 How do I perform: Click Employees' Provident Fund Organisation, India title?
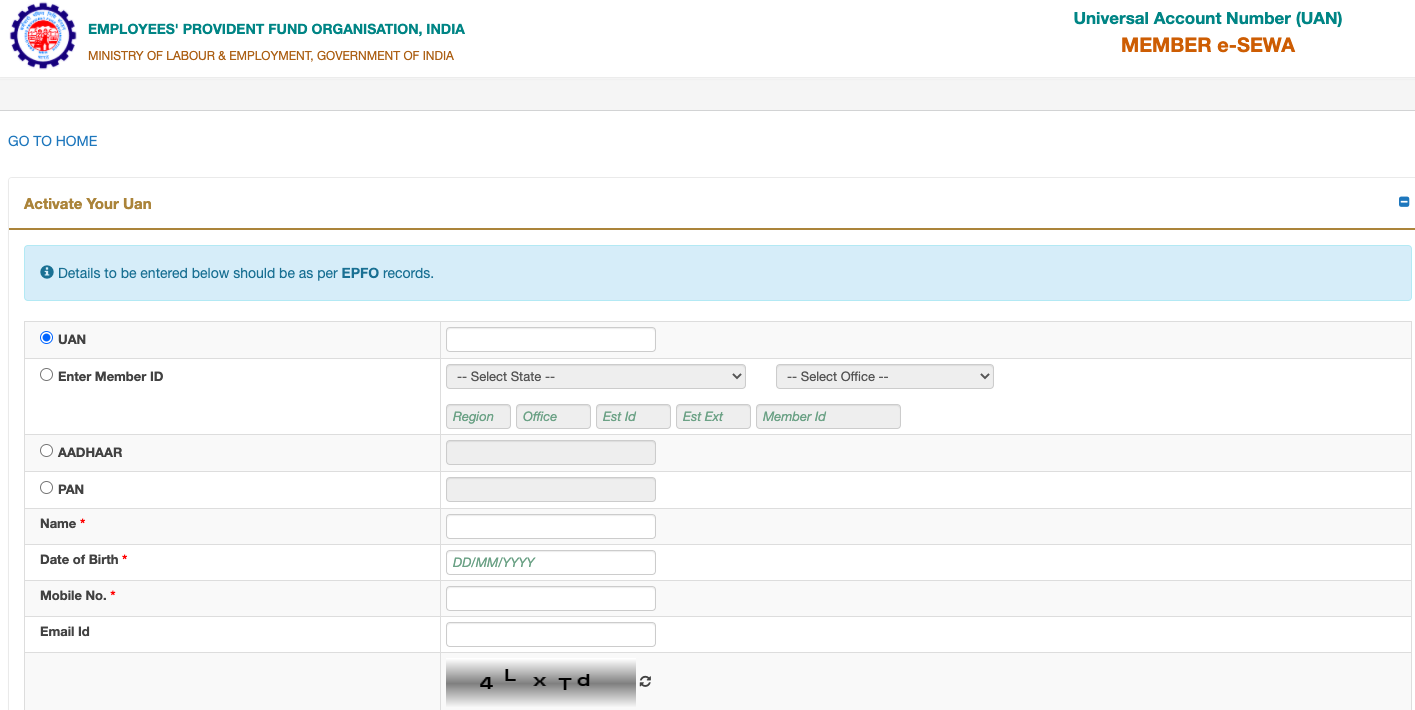[x=276, y=29]
